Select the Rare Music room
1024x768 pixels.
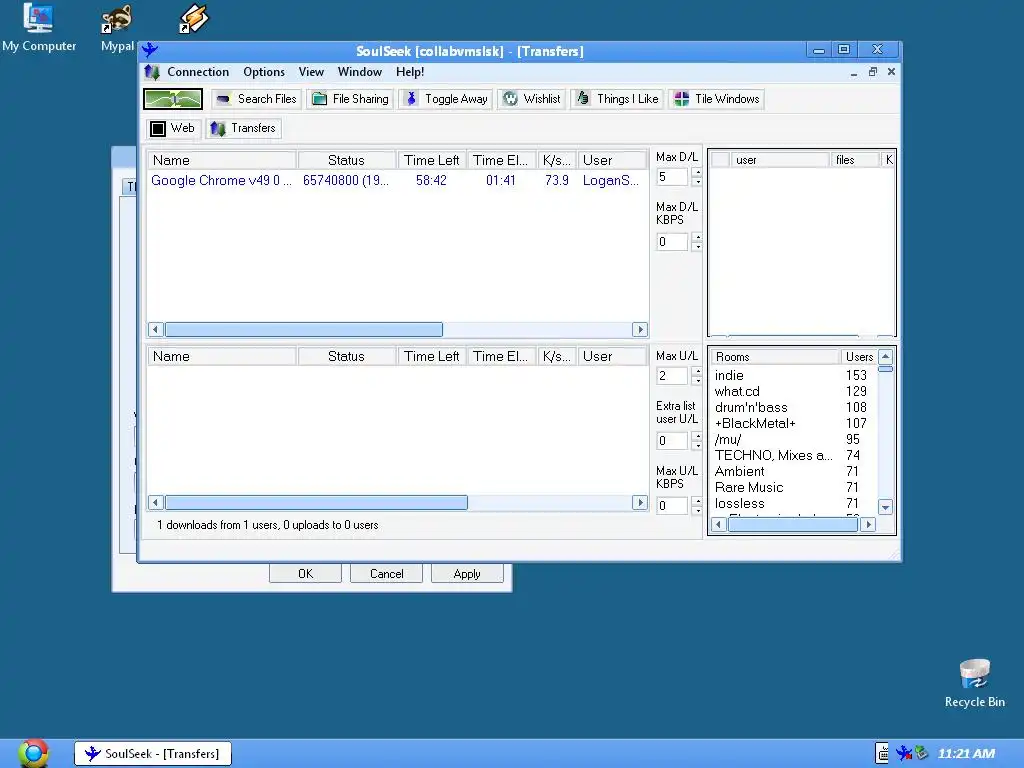[x=748, y=487]
